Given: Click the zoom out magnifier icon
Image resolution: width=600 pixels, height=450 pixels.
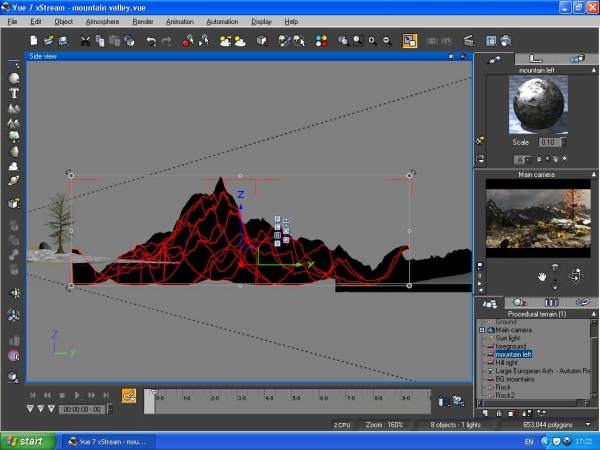Looking at the screenshot, I should click(x=387, y=41).
